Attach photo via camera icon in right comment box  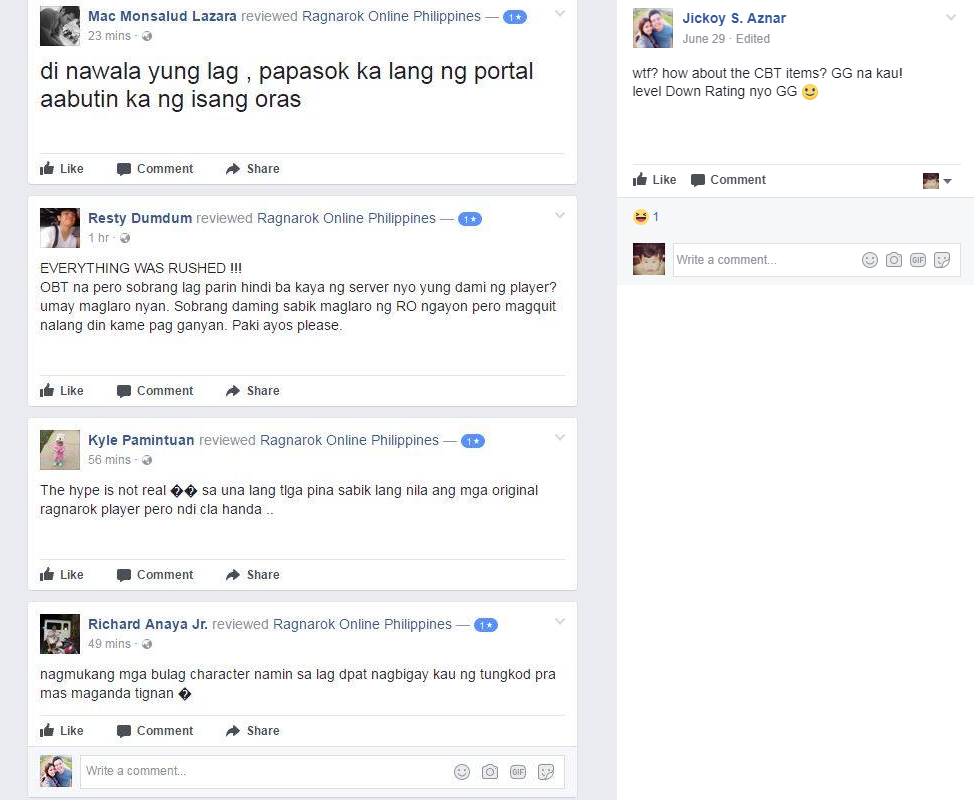(894, 260)
